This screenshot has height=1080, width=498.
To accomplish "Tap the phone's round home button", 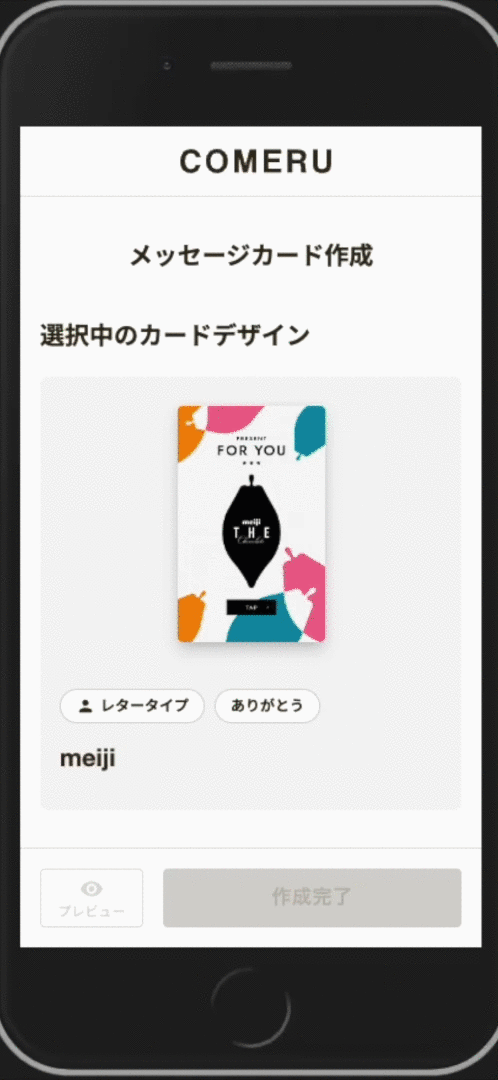I will pyautogui.click(x=250, y=1009).
